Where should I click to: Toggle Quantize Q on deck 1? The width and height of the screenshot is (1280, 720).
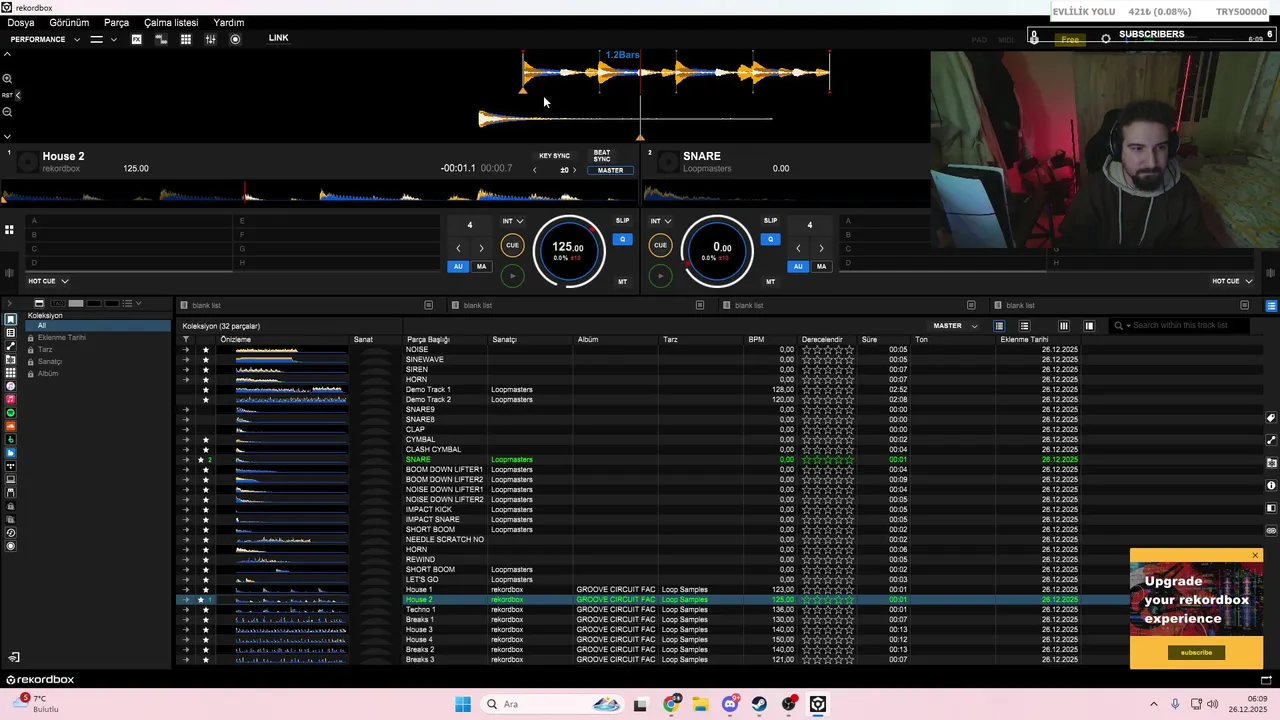[622, 239]
